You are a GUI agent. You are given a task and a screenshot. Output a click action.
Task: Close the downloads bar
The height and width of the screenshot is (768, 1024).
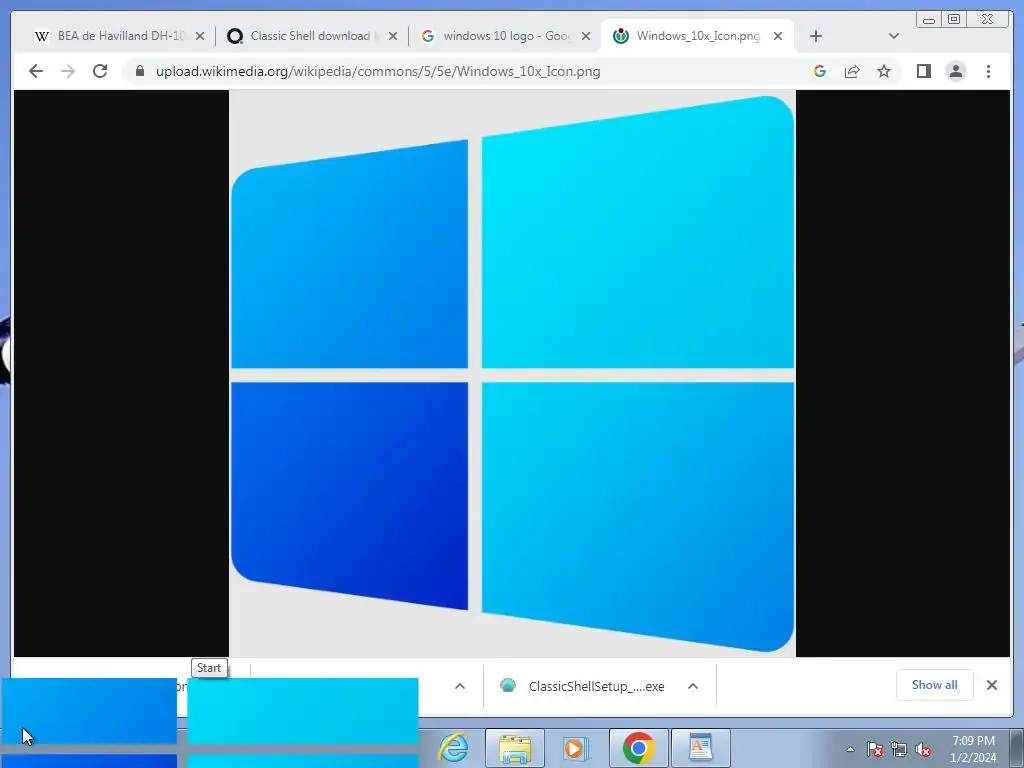click(991, 685)
